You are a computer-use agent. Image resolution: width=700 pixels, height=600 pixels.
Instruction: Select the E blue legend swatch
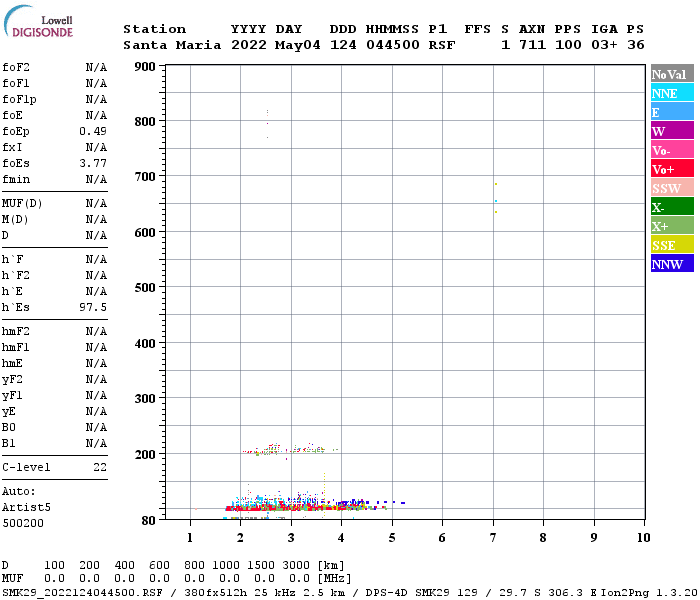click(x=672, y=112)
